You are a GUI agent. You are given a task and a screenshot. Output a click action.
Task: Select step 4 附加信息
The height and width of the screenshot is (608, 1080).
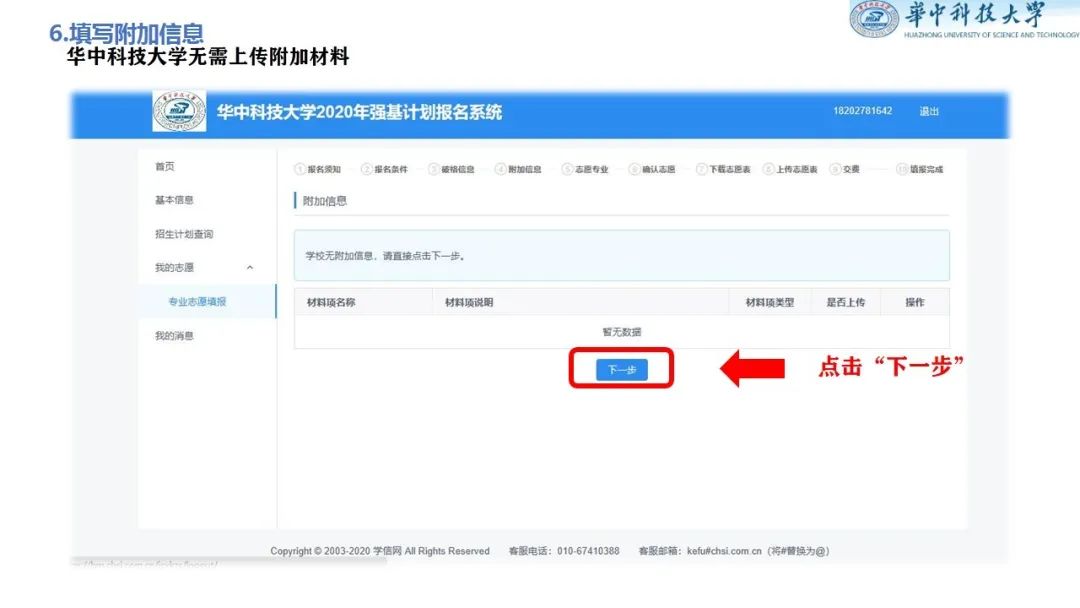pyautogui.click(x=518, y=169)
